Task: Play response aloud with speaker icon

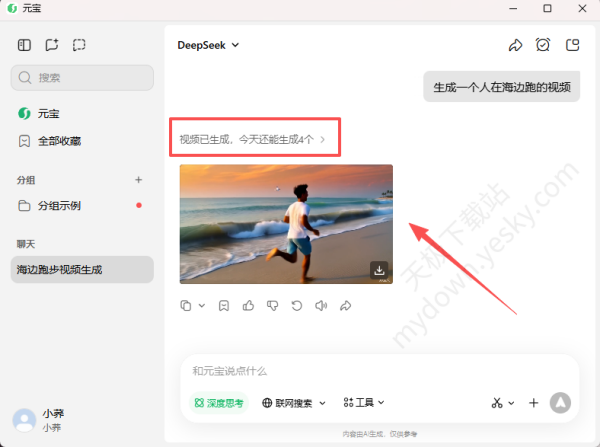Action: point(320,305)
